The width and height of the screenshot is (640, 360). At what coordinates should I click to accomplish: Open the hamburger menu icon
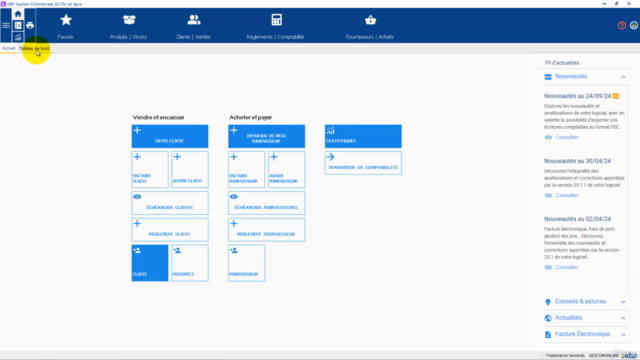[6, 25]
